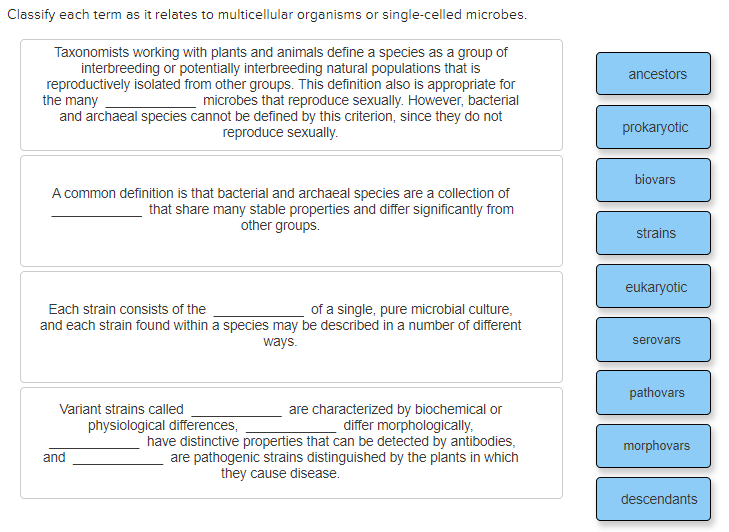The height and width of the screenshot is (532, 729).
Task: Click the blank after 'Each strain consists of the'
Action: pyautogui.click(x=258, y=310)
